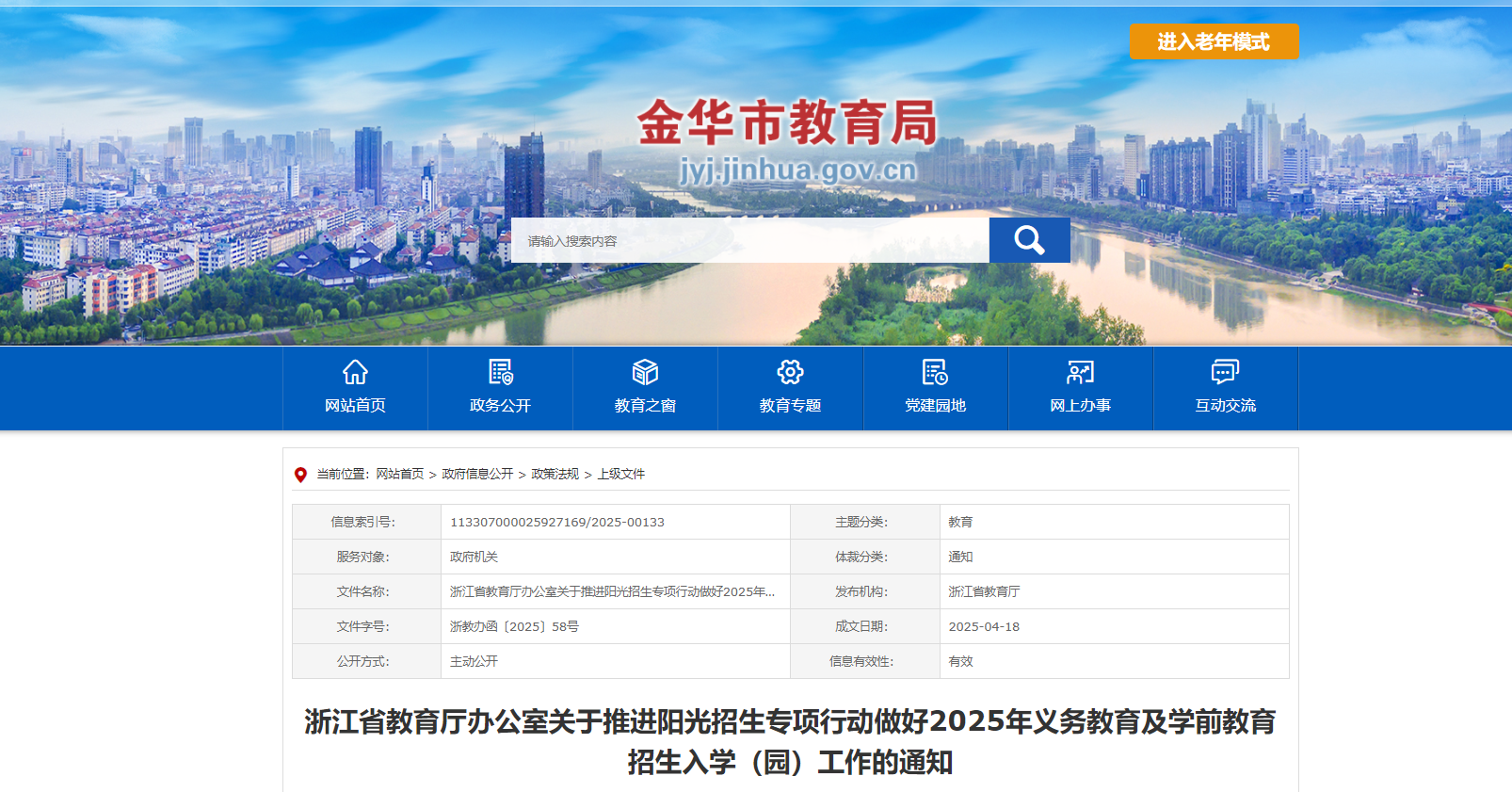Click the cube icon above 教育之窗

[x=645, y=372]
